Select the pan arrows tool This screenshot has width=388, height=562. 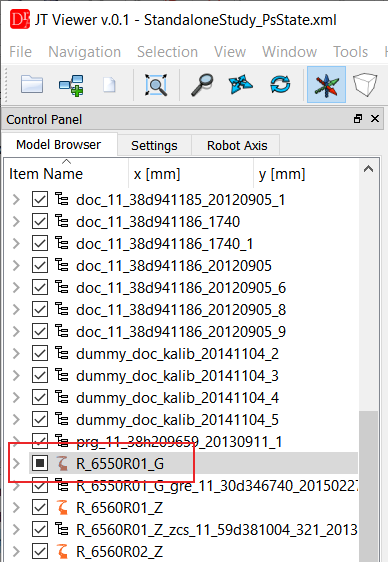point(240,85)
